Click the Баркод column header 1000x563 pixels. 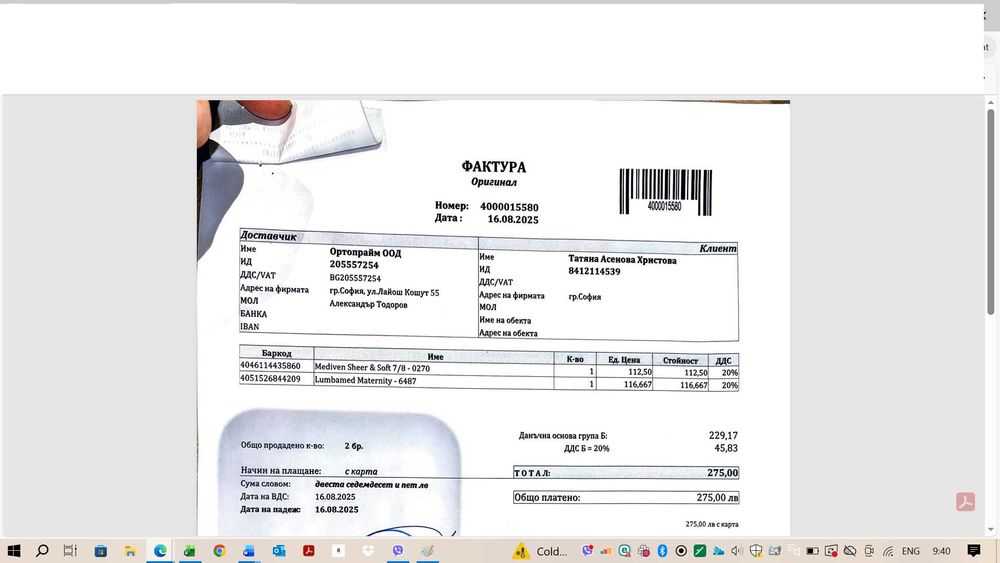pyautogui.click(x=277, y=353)
